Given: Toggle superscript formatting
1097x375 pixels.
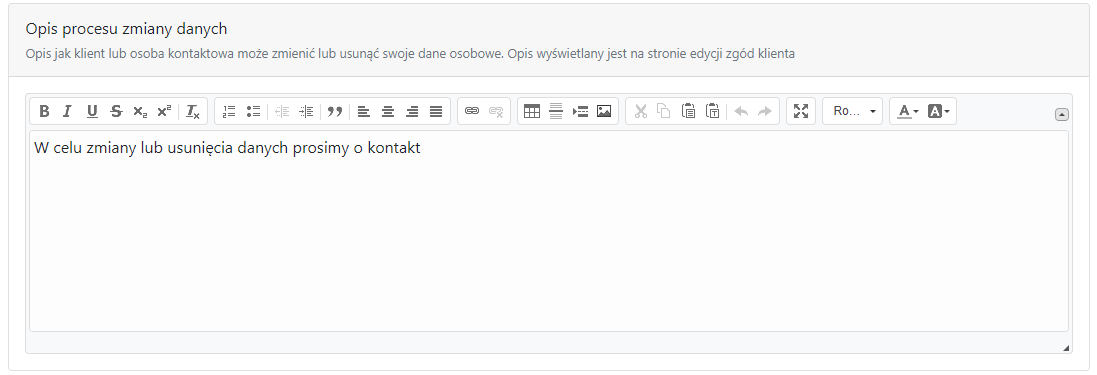Looking at the screenshot, I should tap(164, 111).
